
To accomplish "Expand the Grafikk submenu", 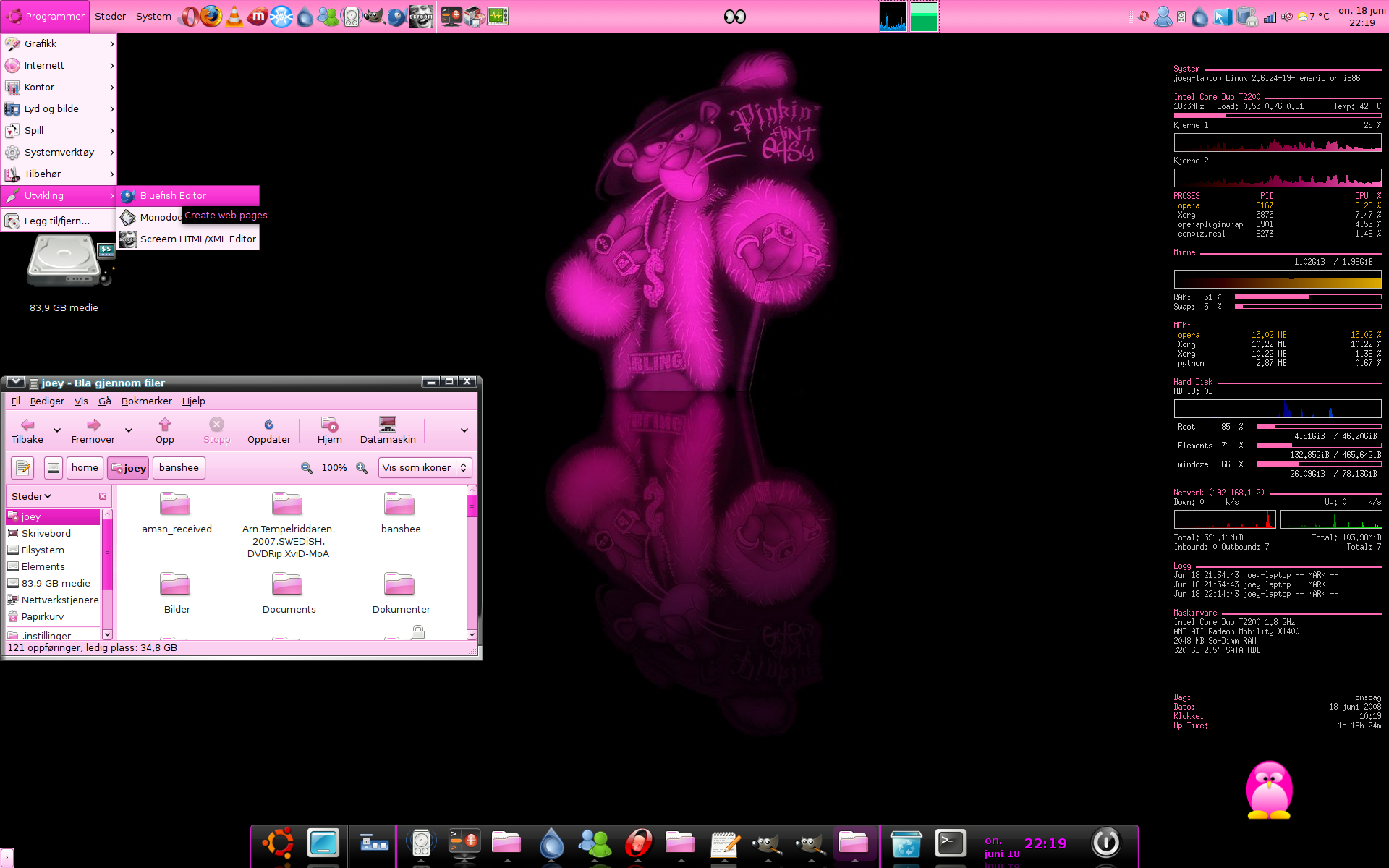I will point(59,43).
